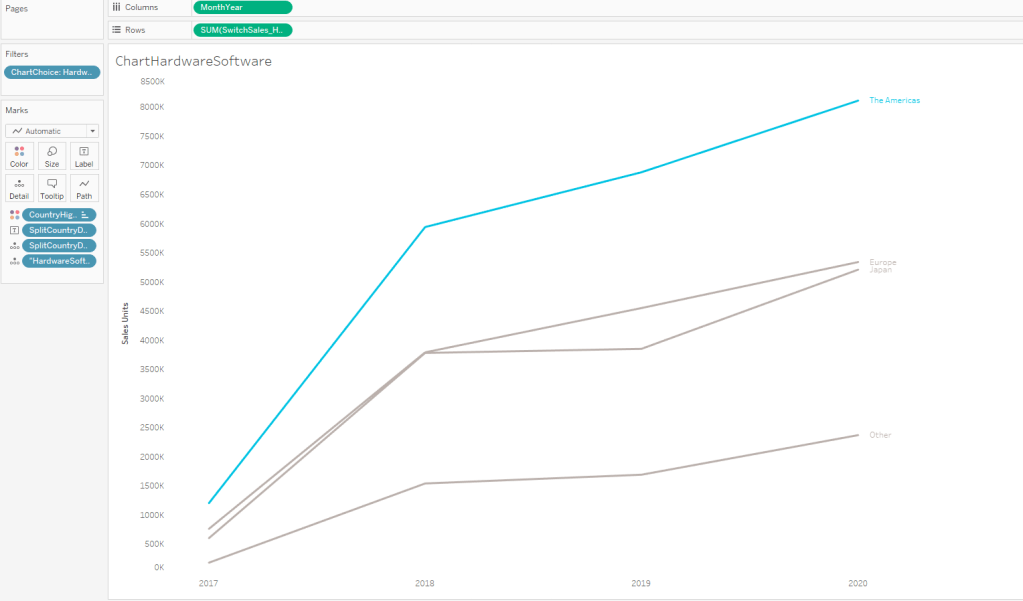This screenshot has height=601, width=1023.
Task: Click the ChartChoice filter pill
Action: coord(52,72)
